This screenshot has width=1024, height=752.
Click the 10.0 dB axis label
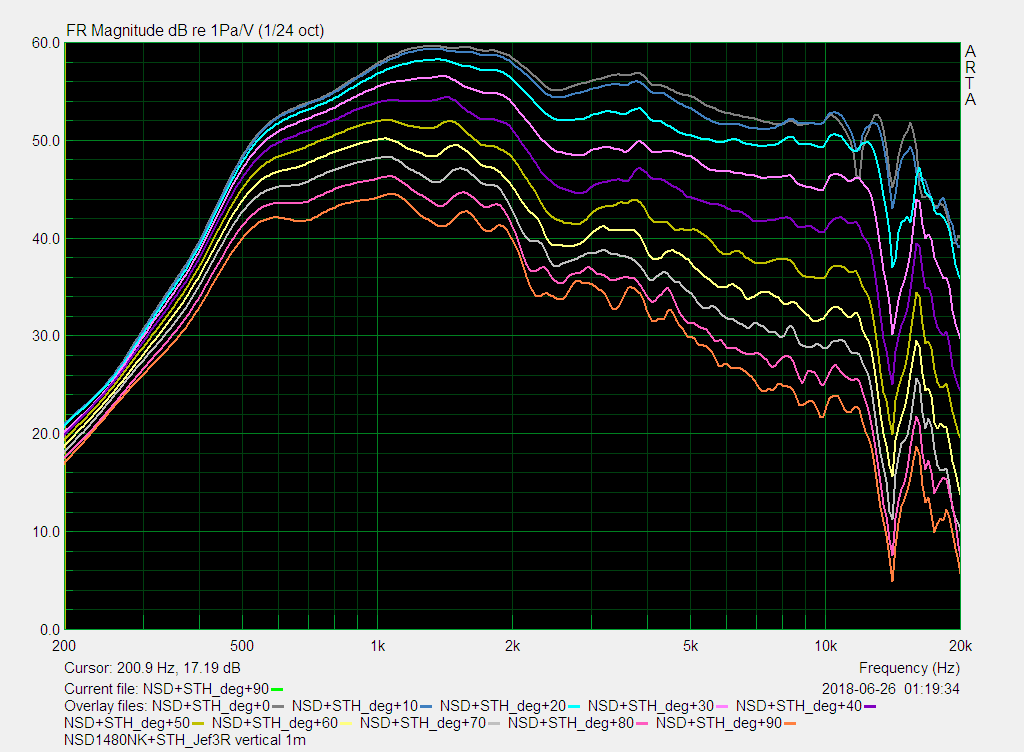click(46, 532)
